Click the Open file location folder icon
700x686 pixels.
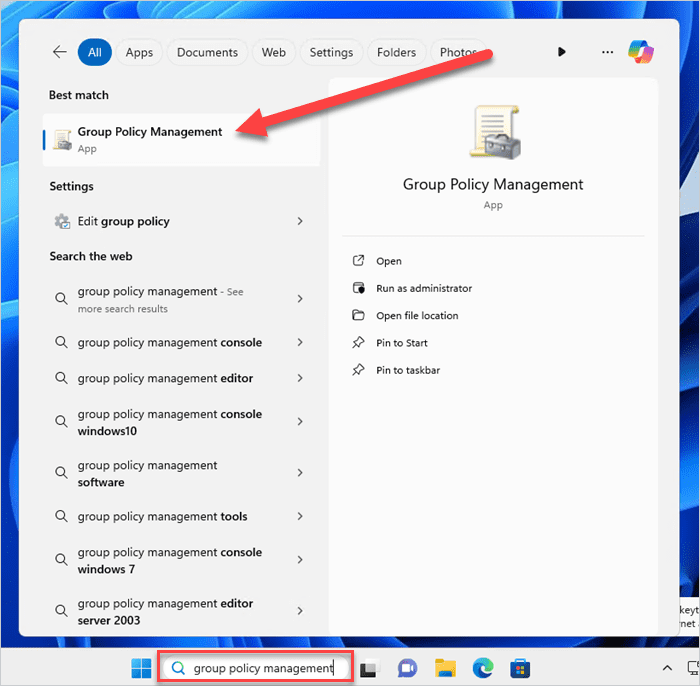click(358, 315)
